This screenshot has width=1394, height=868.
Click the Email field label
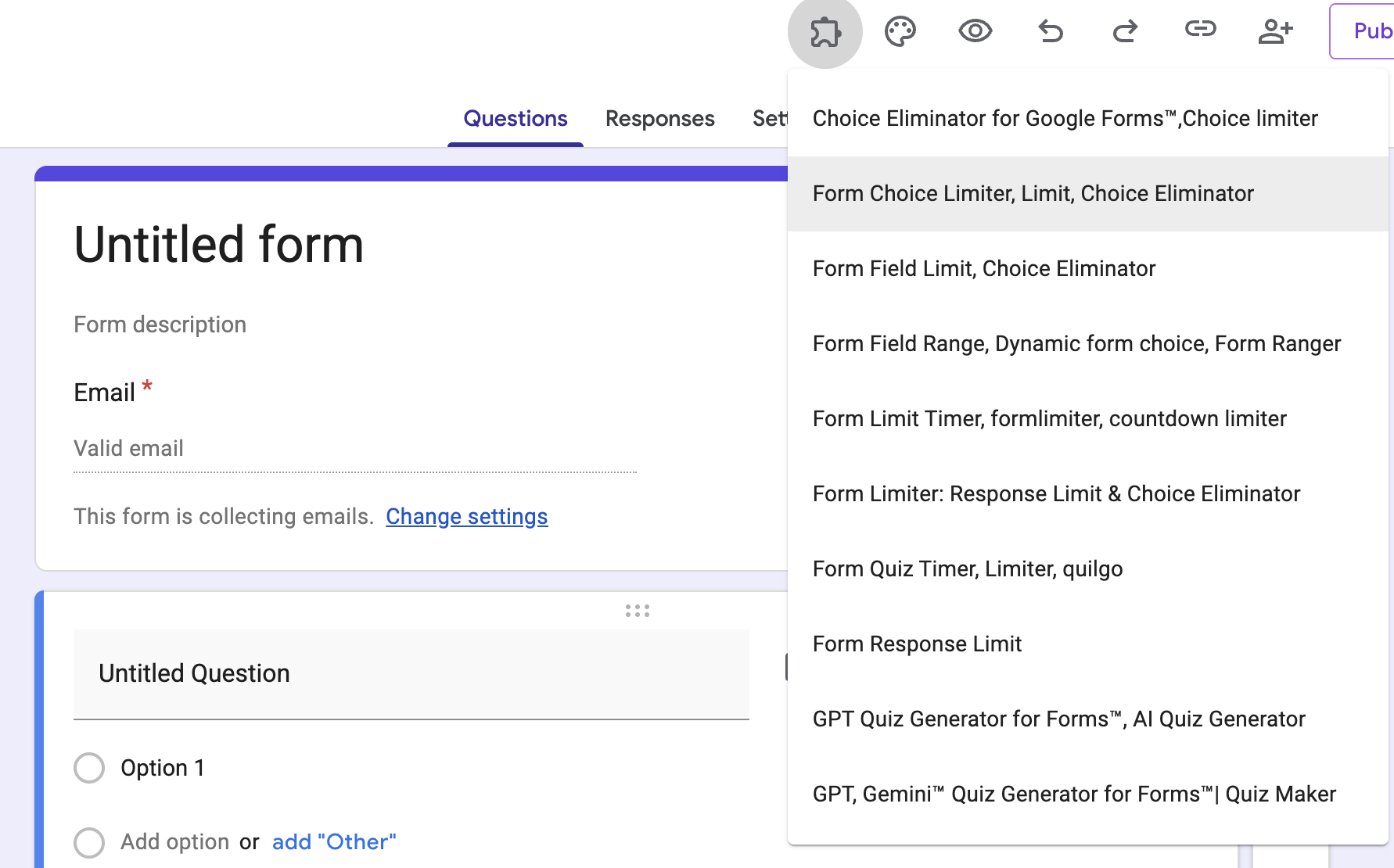pos(104,393)
